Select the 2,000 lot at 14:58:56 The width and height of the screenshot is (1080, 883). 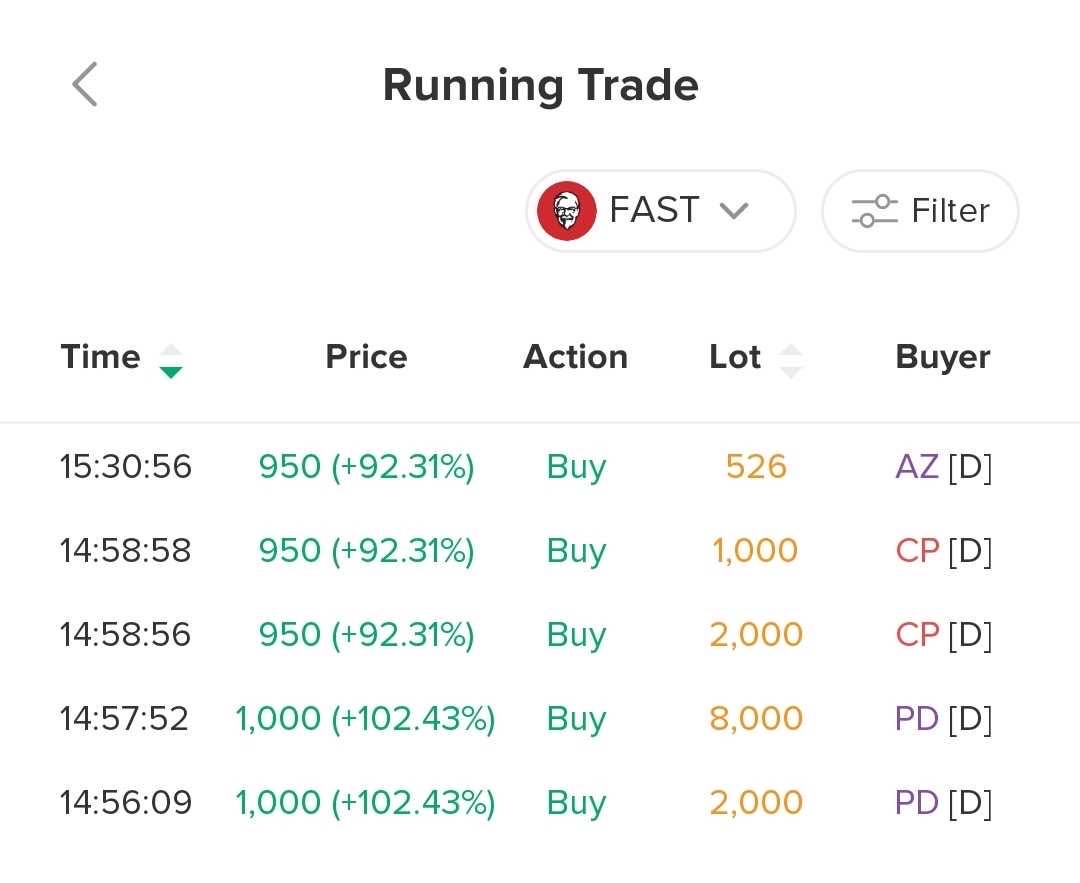pos(756,635)
